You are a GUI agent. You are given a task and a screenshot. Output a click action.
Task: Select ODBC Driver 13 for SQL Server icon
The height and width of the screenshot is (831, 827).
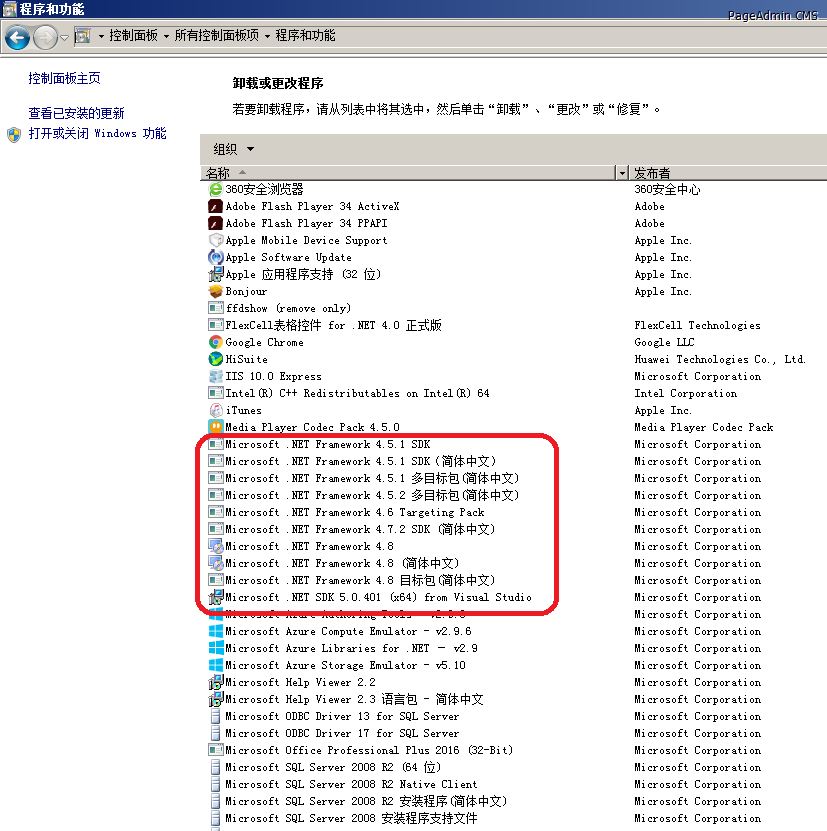(215, 717)
